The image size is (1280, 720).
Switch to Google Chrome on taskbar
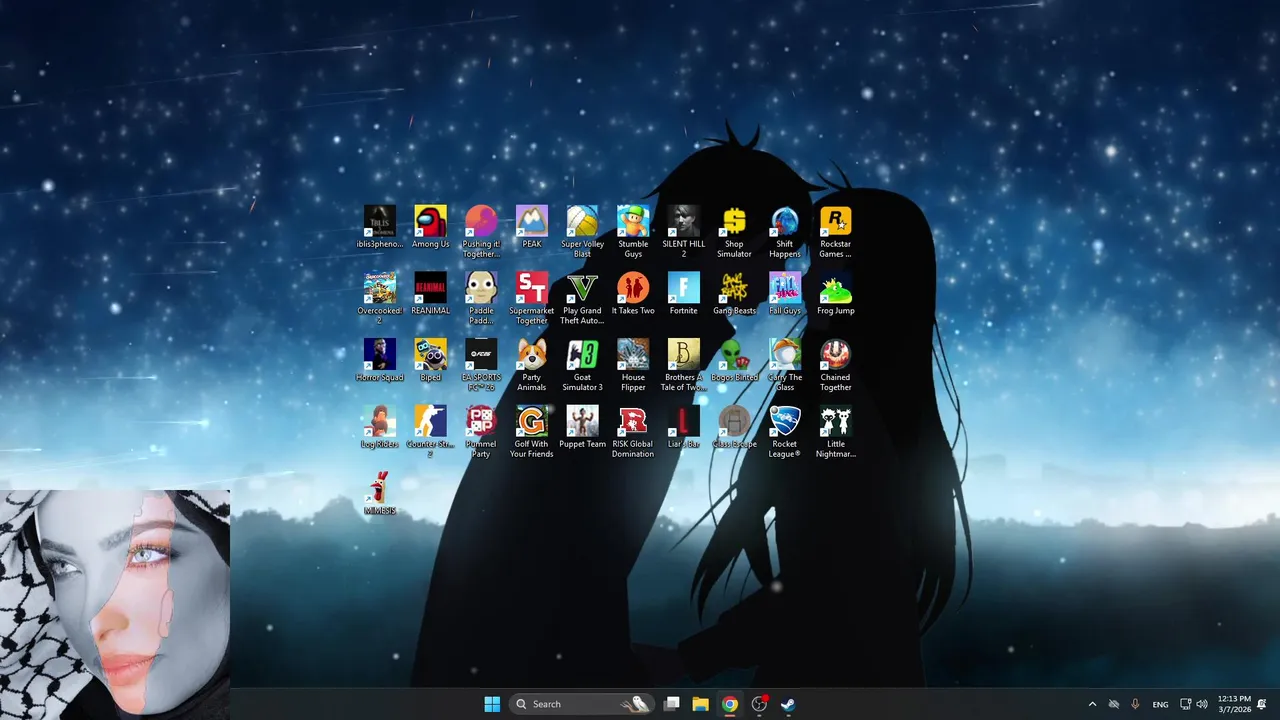pos(730,704)
